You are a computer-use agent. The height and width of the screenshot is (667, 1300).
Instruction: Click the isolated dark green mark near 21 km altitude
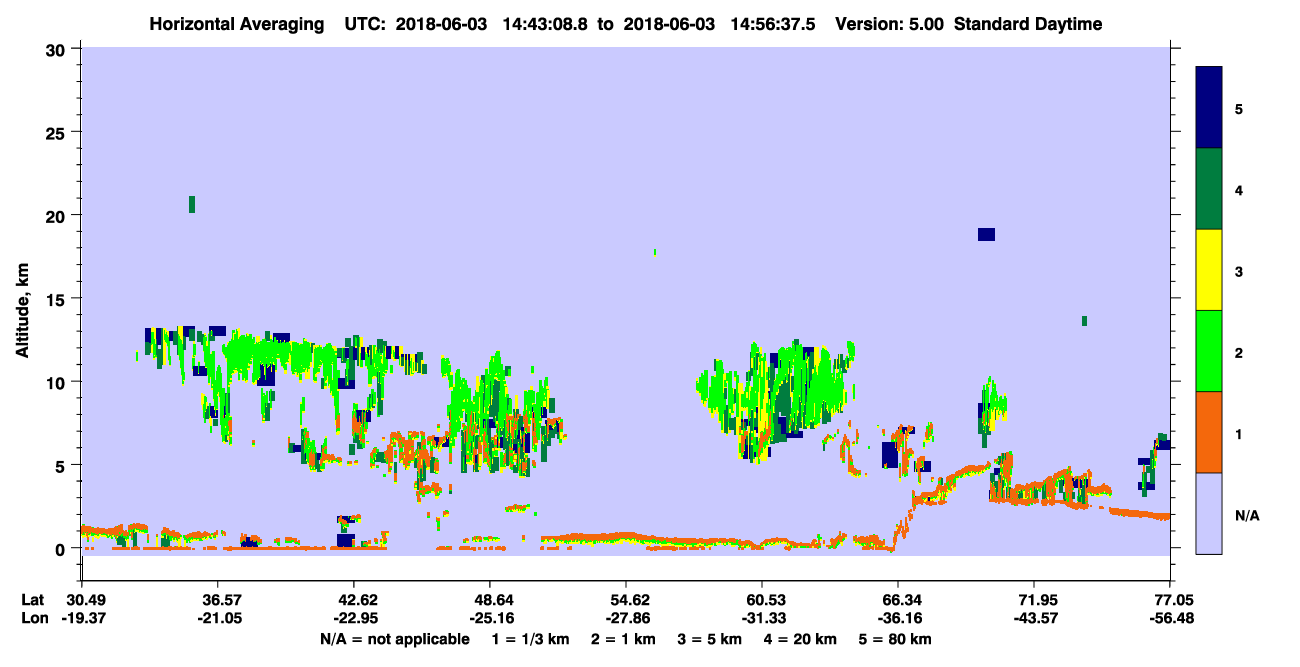(192, 204)
